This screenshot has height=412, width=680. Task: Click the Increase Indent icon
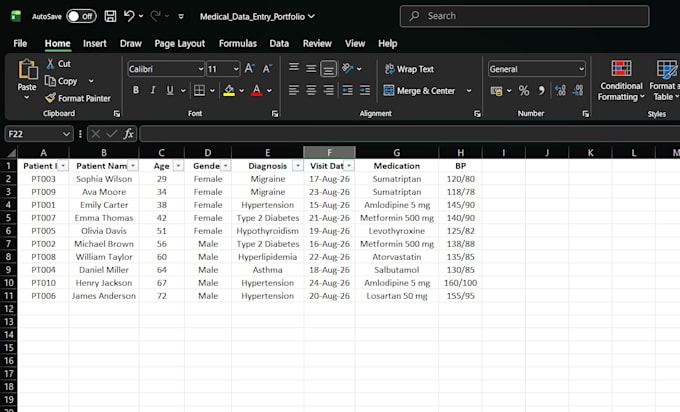365,90
